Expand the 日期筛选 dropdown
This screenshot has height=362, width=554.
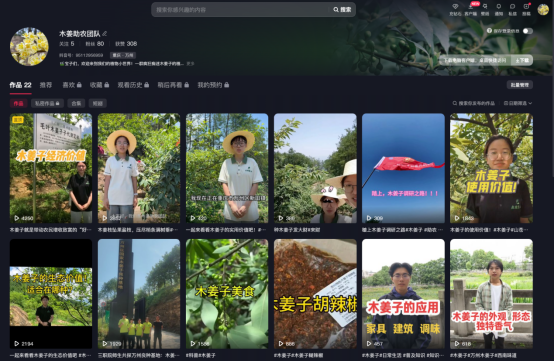(x=518, y=103)
